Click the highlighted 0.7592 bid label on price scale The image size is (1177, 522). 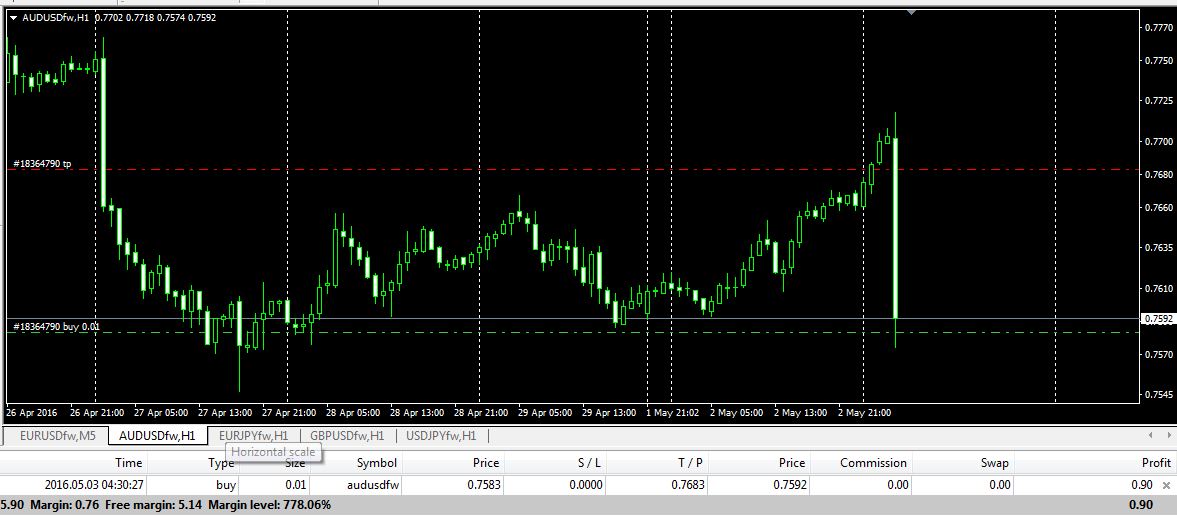tap(1157, 318)
